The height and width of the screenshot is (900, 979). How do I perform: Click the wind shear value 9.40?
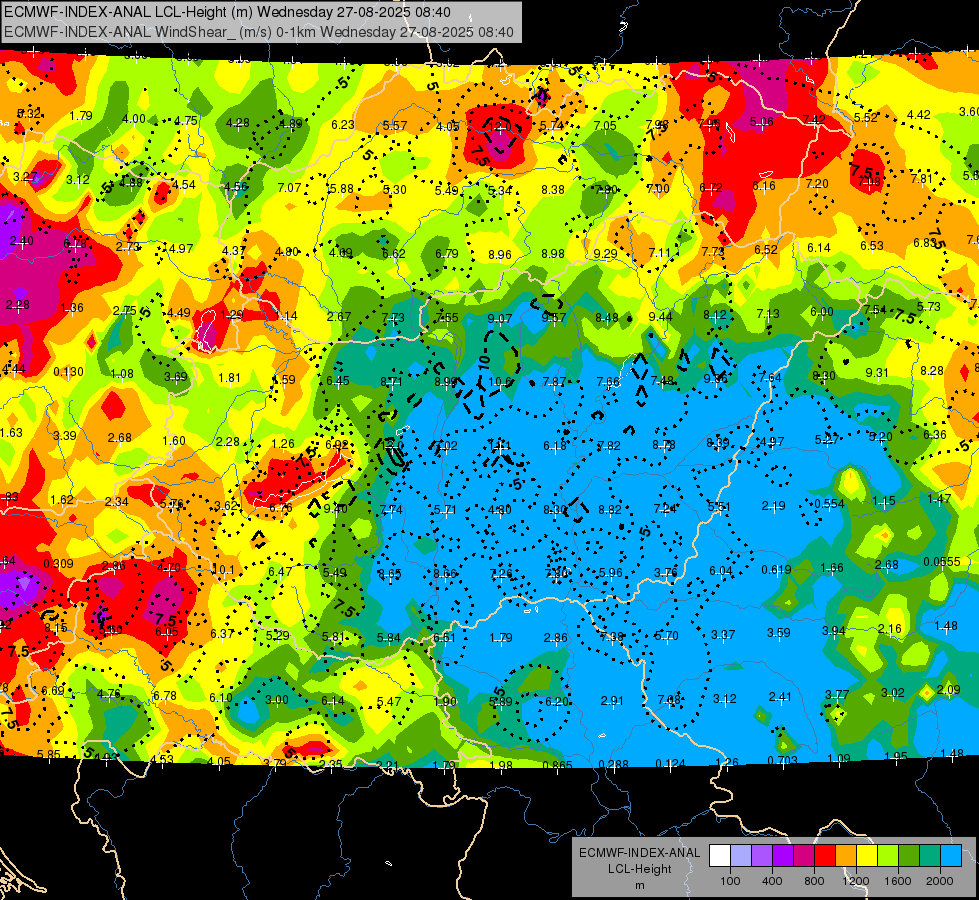336,509
